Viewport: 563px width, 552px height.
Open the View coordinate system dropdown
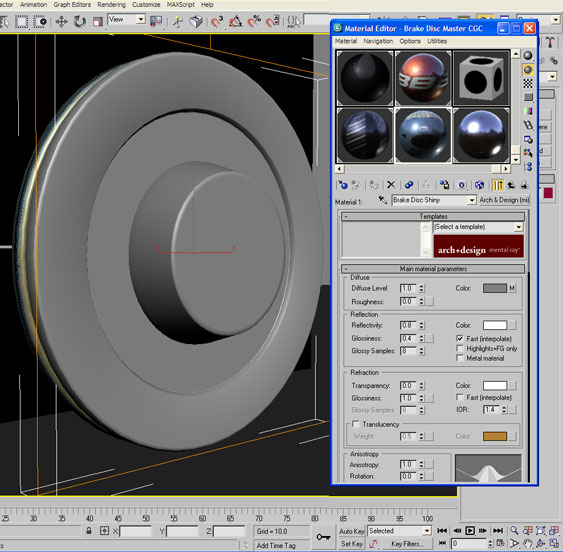pyautogui.click(x=141, y=19)
